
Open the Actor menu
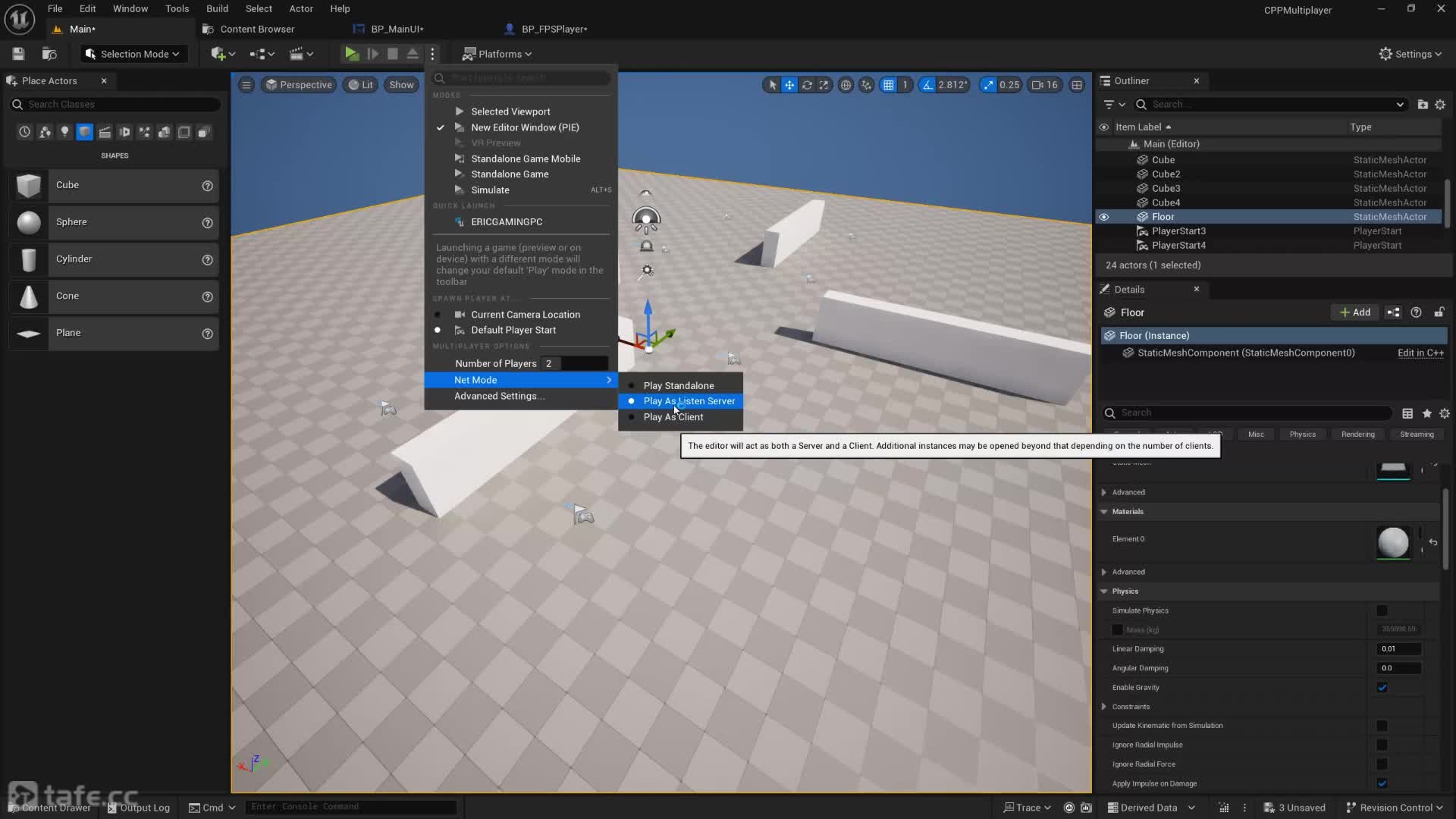point(301,8)
